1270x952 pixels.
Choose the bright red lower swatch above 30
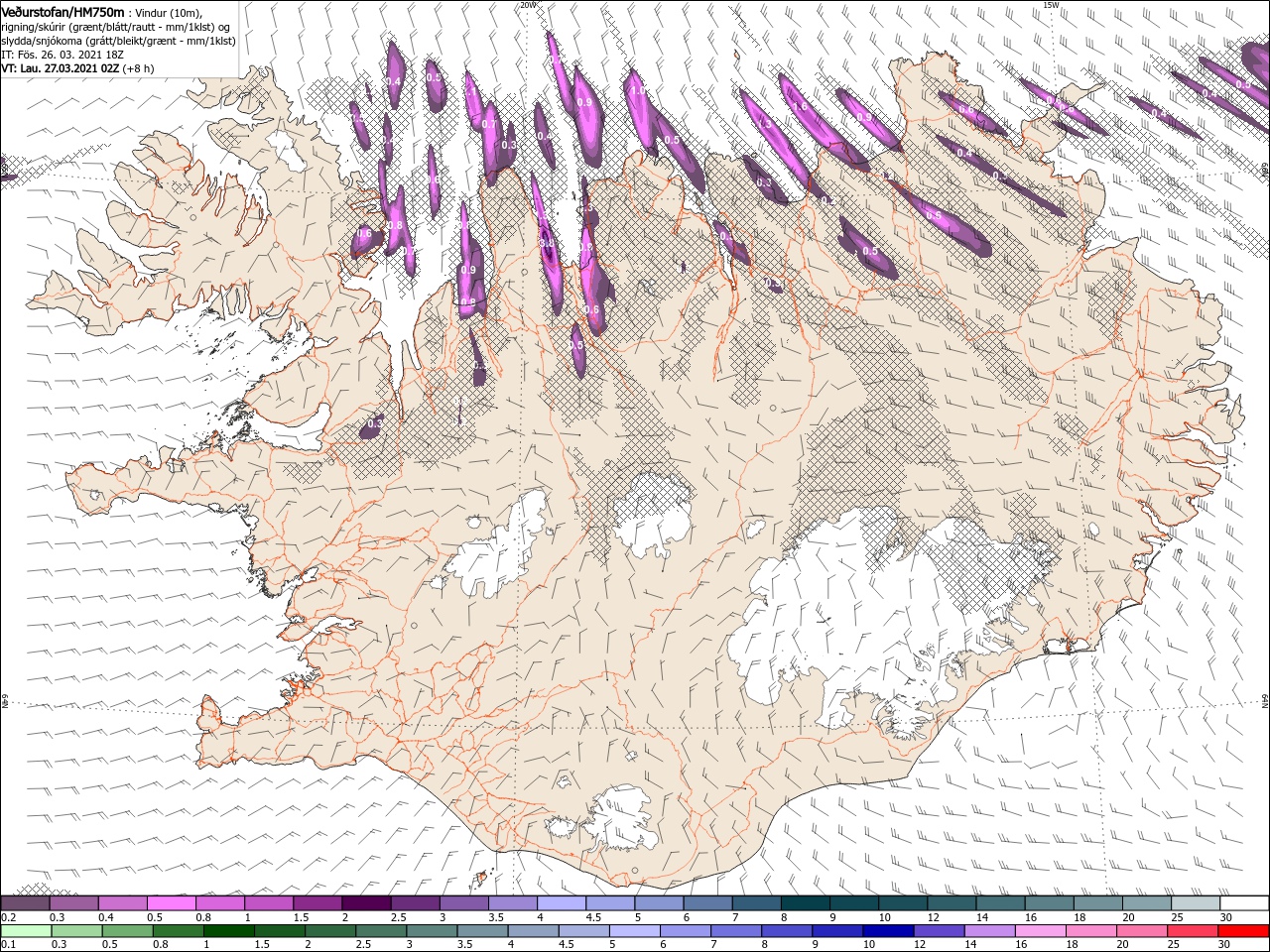click(1244, 931)
